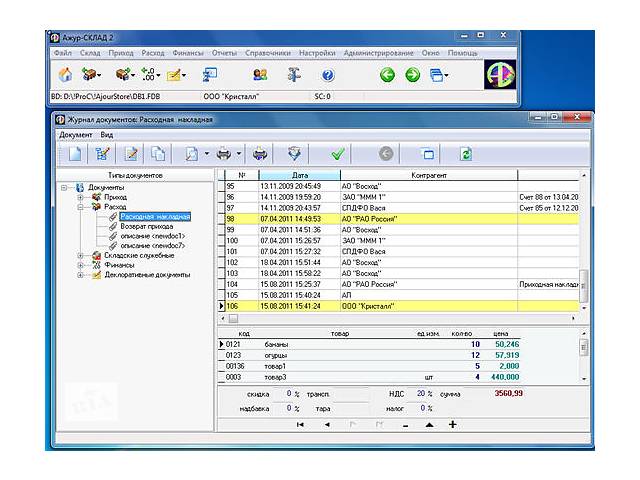Sort by the Контрагент column header
The image size is (640, 480).
[x=429, y=175]
